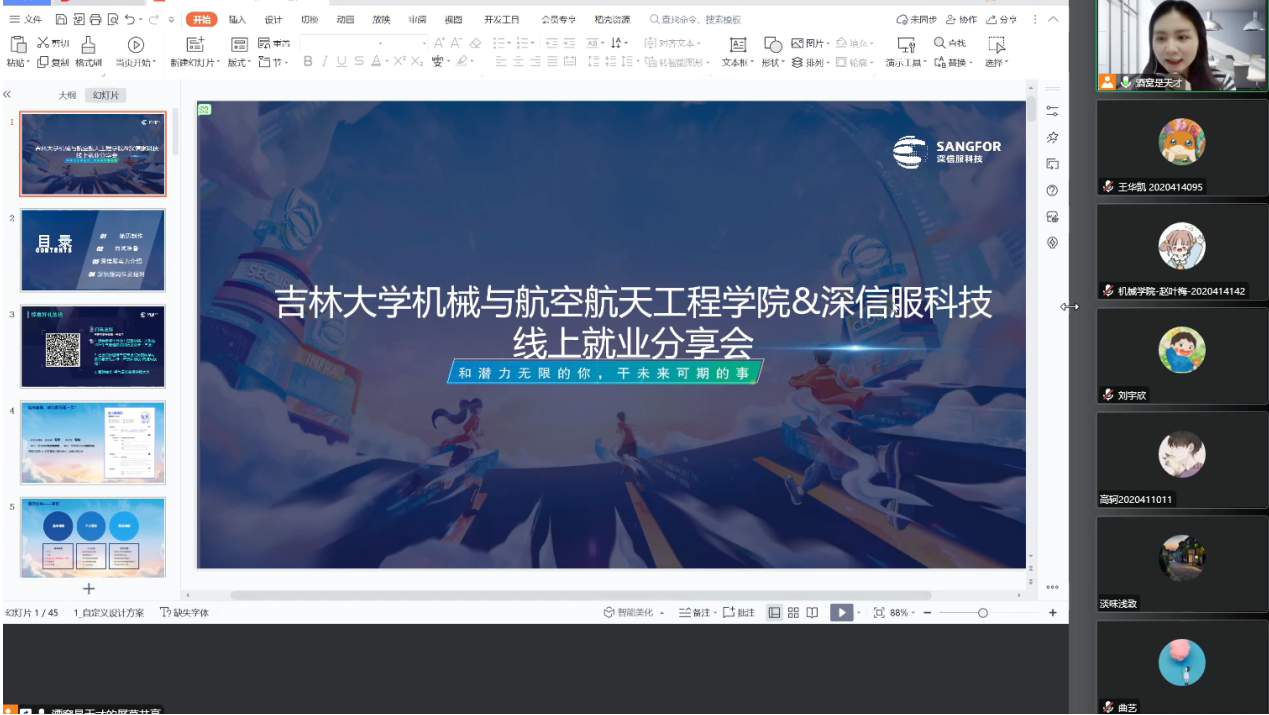This screenshot has height=715, width=1269.
Task: Insert a text box (文本框)
Action: (x=737, y=44)
